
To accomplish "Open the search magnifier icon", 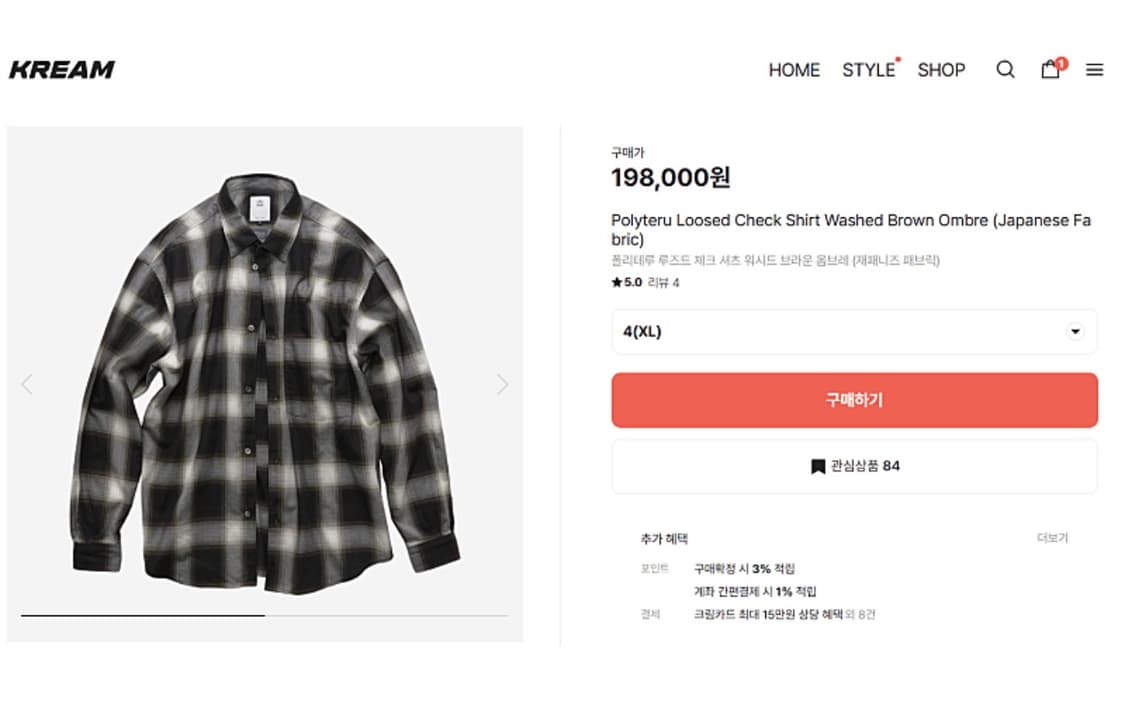I will pos(1005,69).
